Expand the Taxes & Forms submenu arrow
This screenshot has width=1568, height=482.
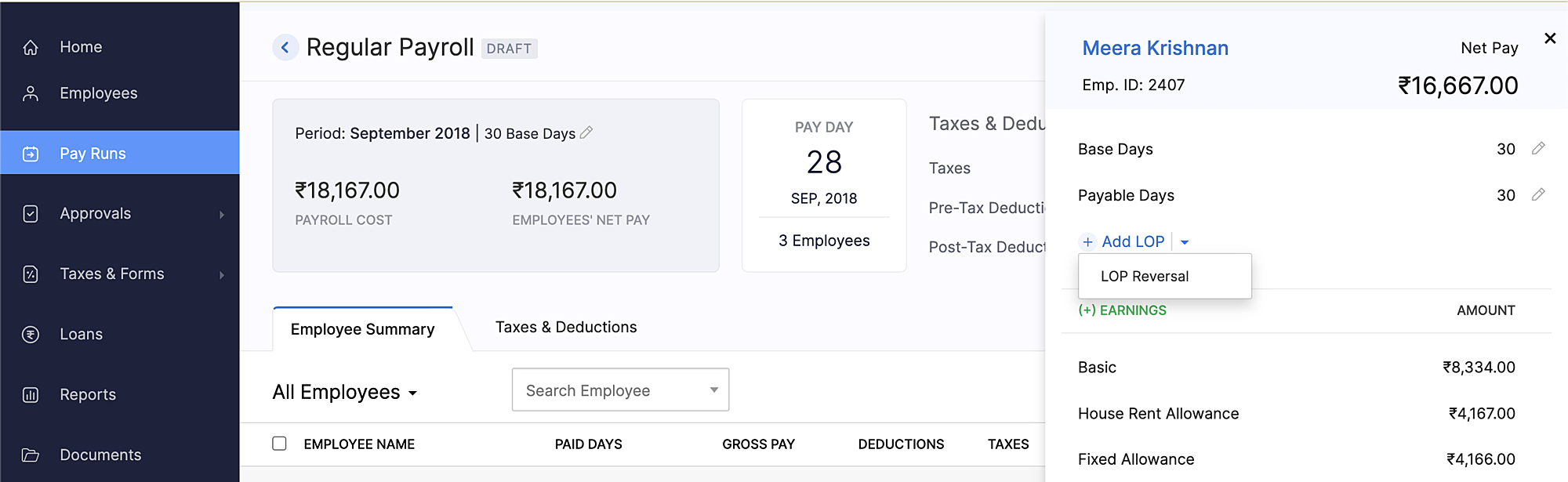click(222, 275)
